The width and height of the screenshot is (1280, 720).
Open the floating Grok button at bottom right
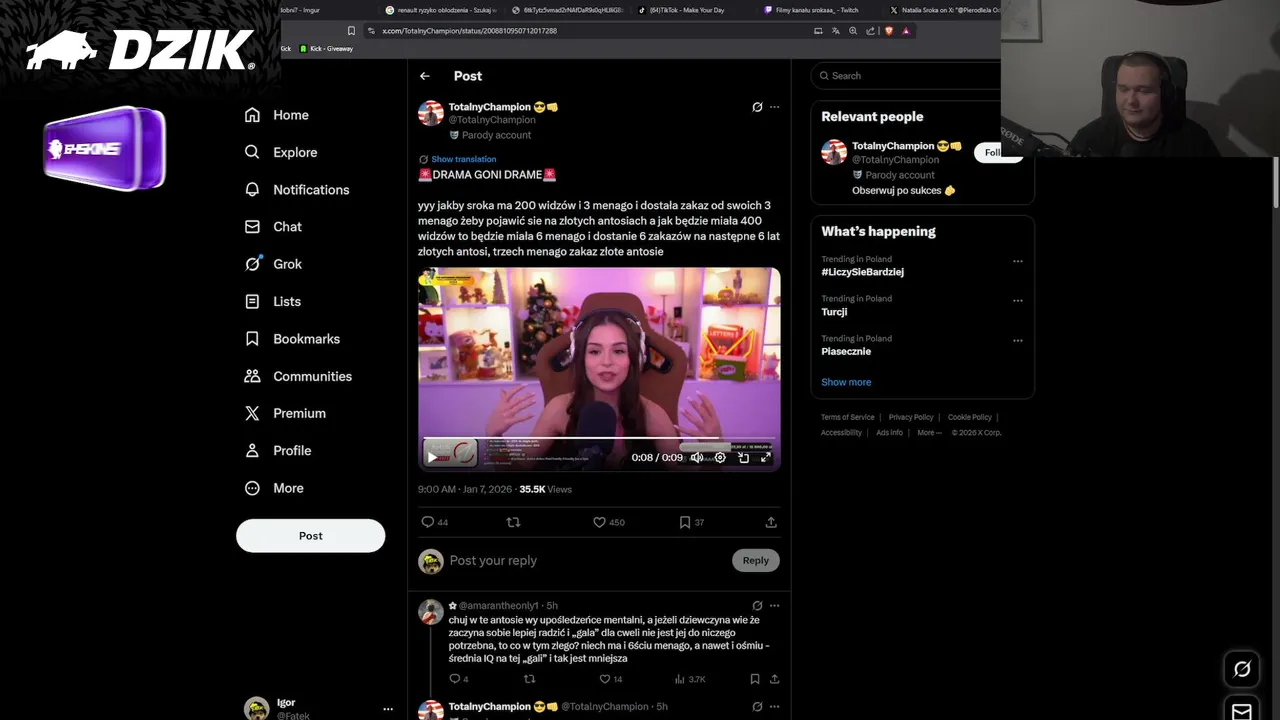pos(1242,669)
